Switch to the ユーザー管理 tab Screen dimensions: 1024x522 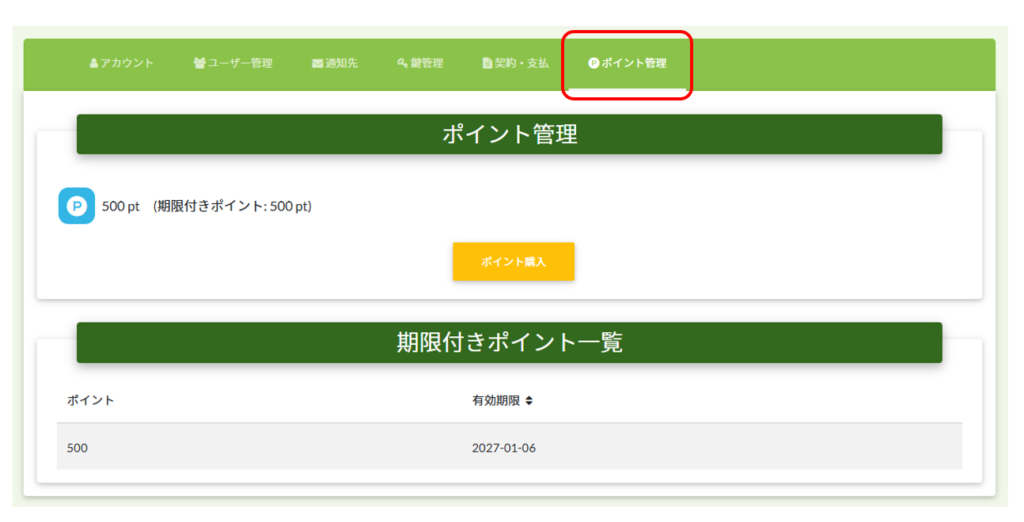[x=240, y=63]
